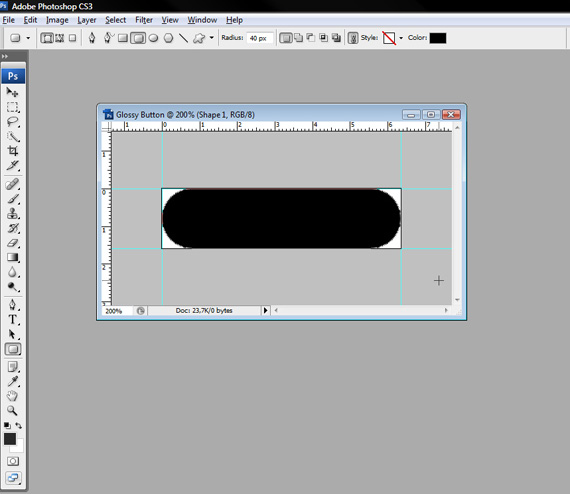Enable Paths mode in options bar

(x=60, y=38)
